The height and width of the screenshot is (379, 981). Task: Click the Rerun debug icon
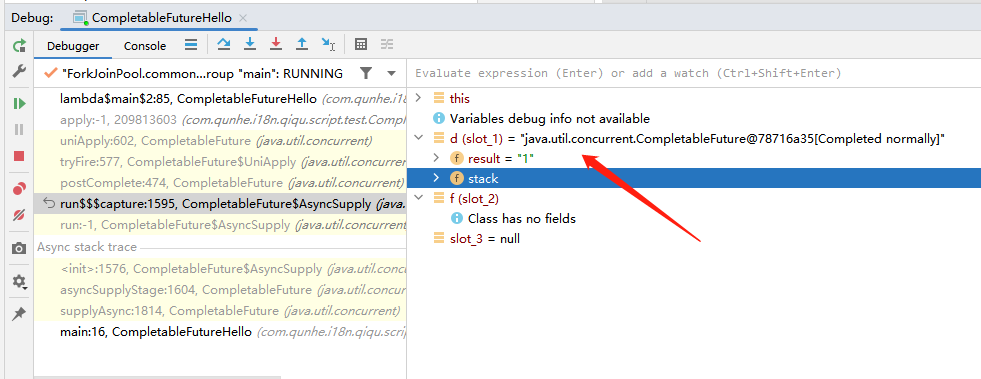pyautogui.click(x=19, y=46)
